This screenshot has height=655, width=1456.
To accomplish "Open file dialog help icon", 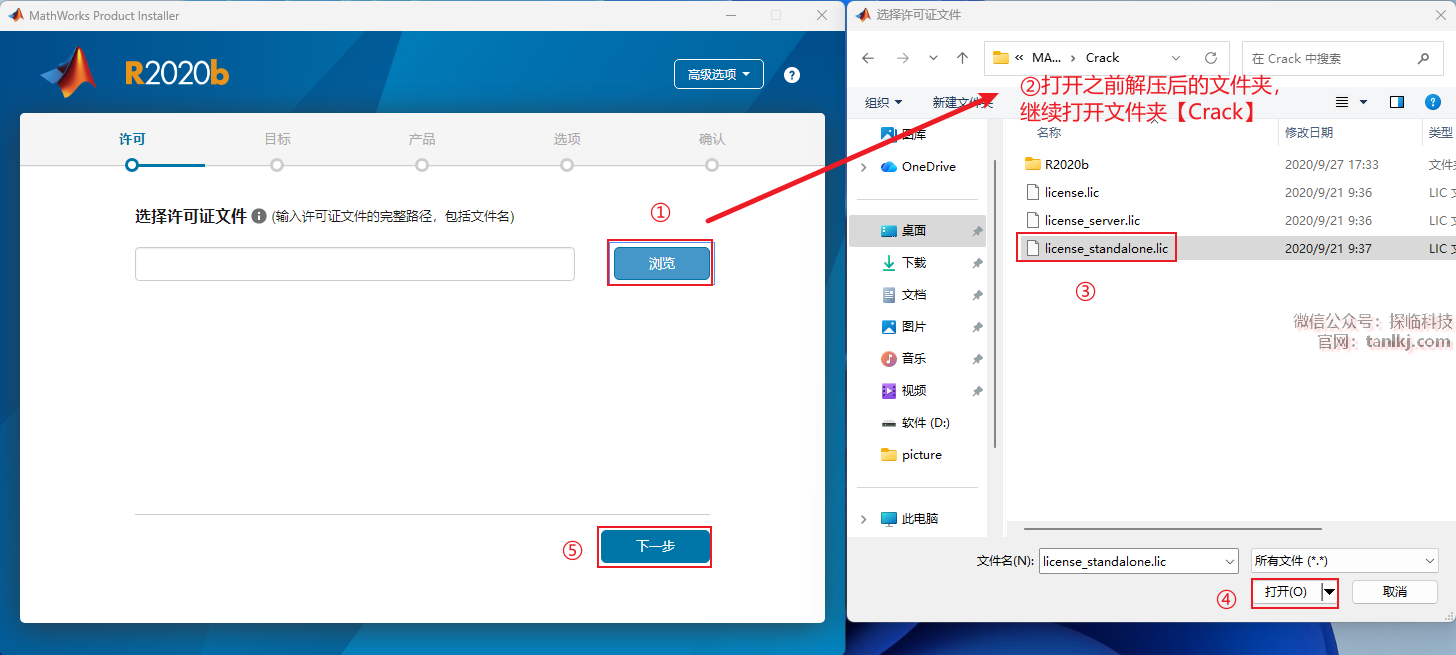I will point(1432,102).
